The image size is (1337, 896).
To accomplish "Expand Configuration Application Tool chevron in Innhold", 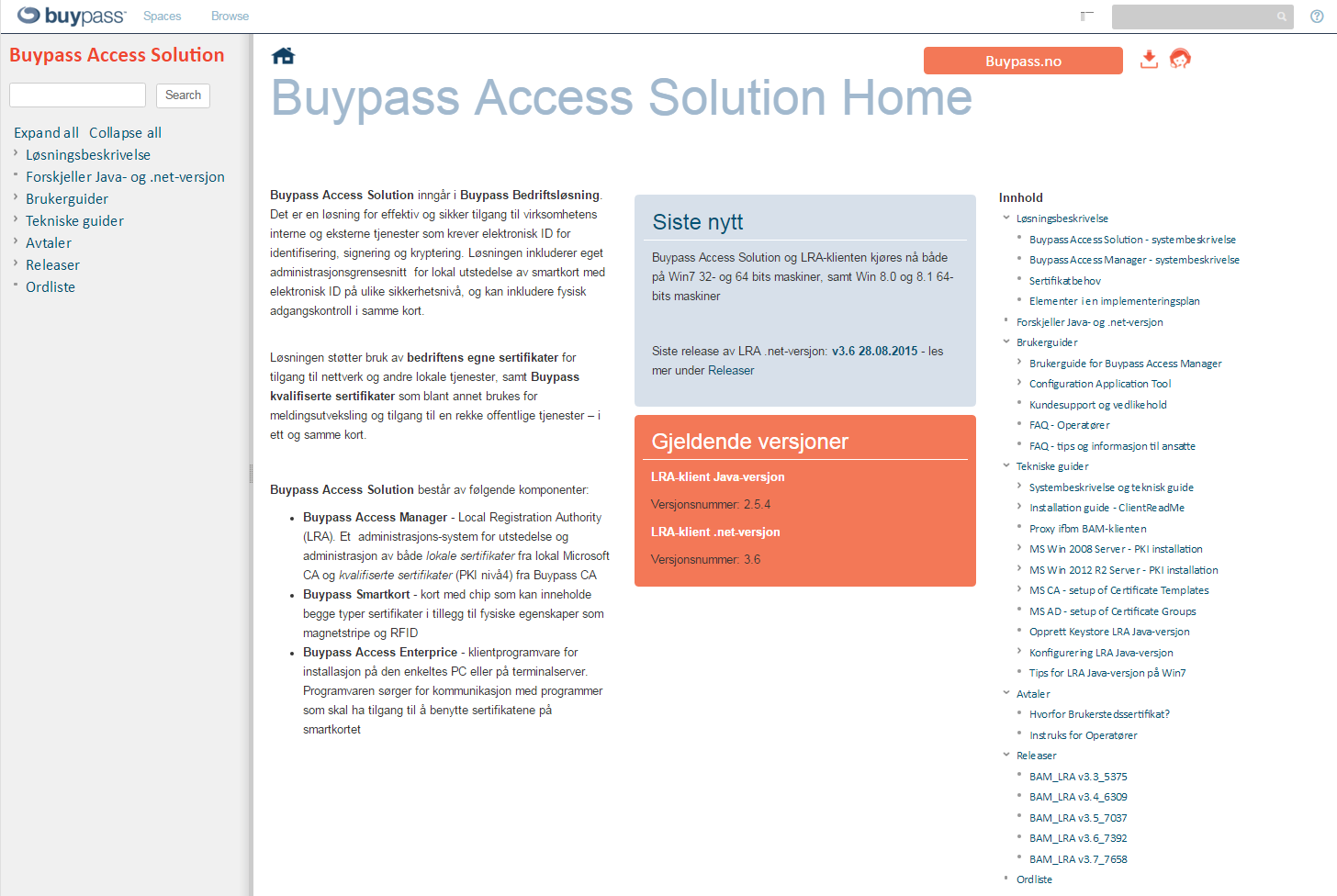I will click(1019, 384).
